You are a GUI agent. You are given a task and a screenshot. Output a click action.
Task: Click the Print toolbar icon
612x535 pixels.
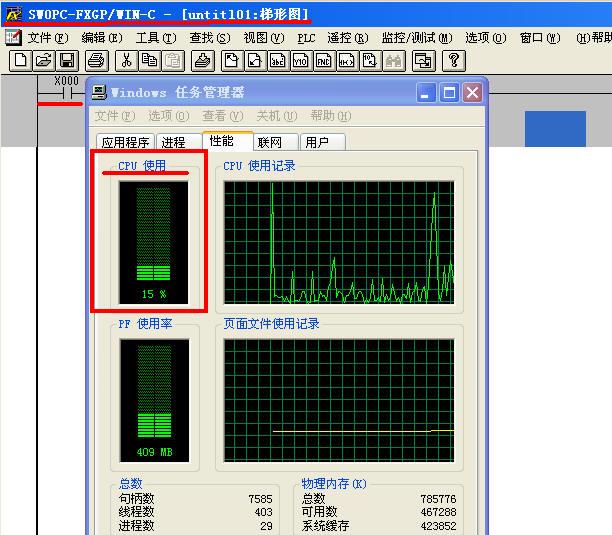coord(96,61)
